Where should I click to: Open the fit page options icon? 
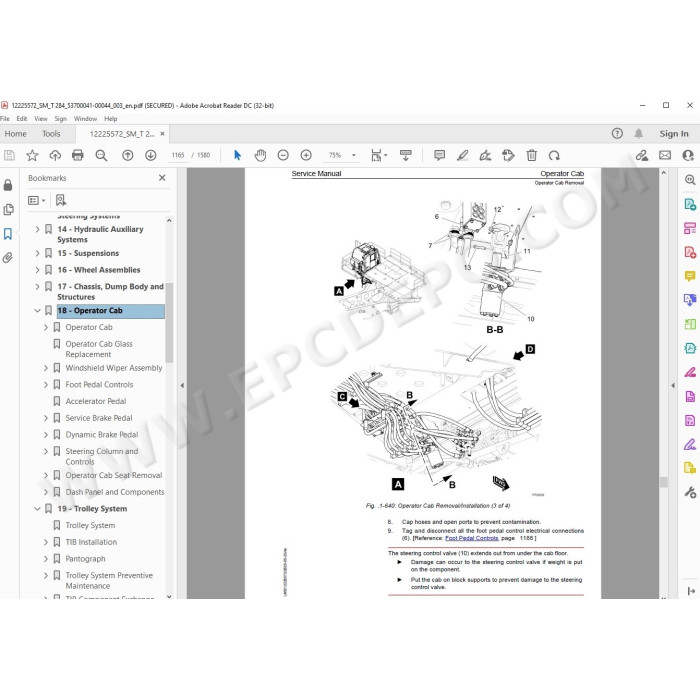pyautogui.click(x=379, y=155)
